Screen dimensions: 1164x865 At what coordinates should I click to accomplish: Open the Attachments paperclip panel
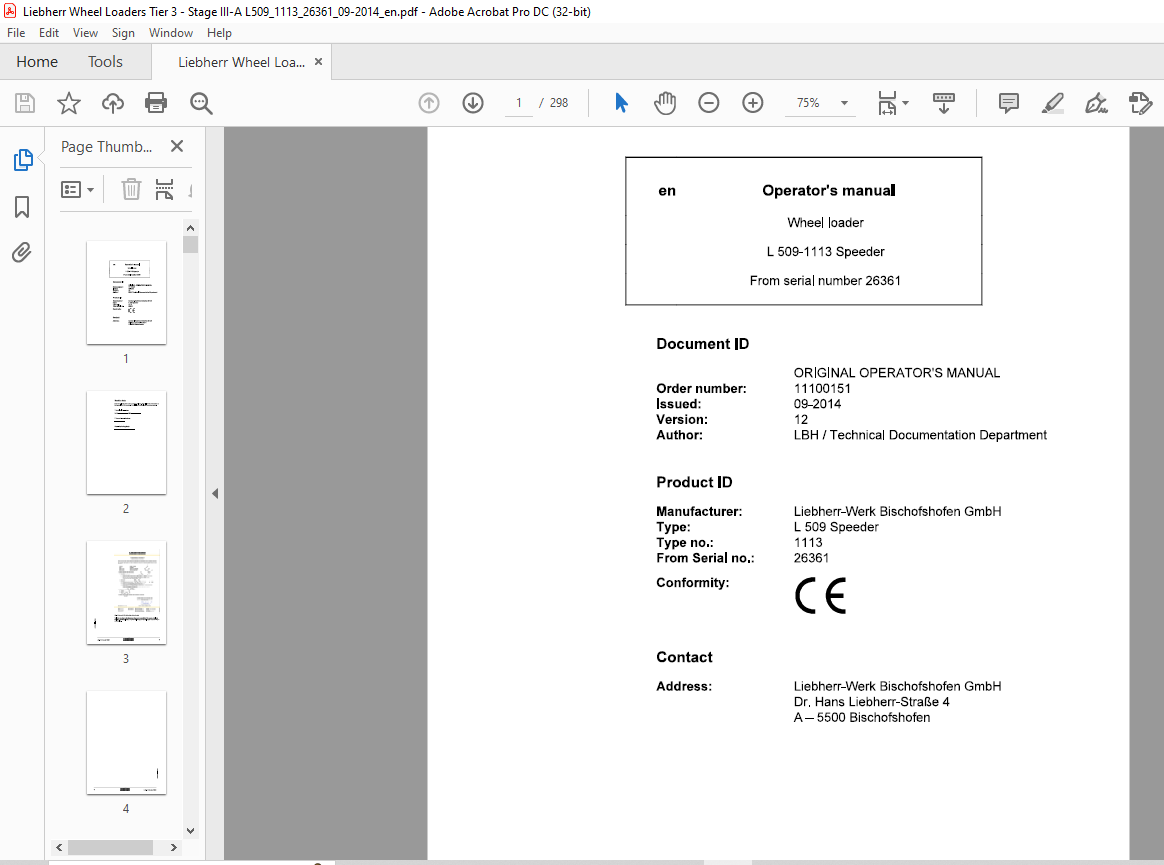(22, 252)
